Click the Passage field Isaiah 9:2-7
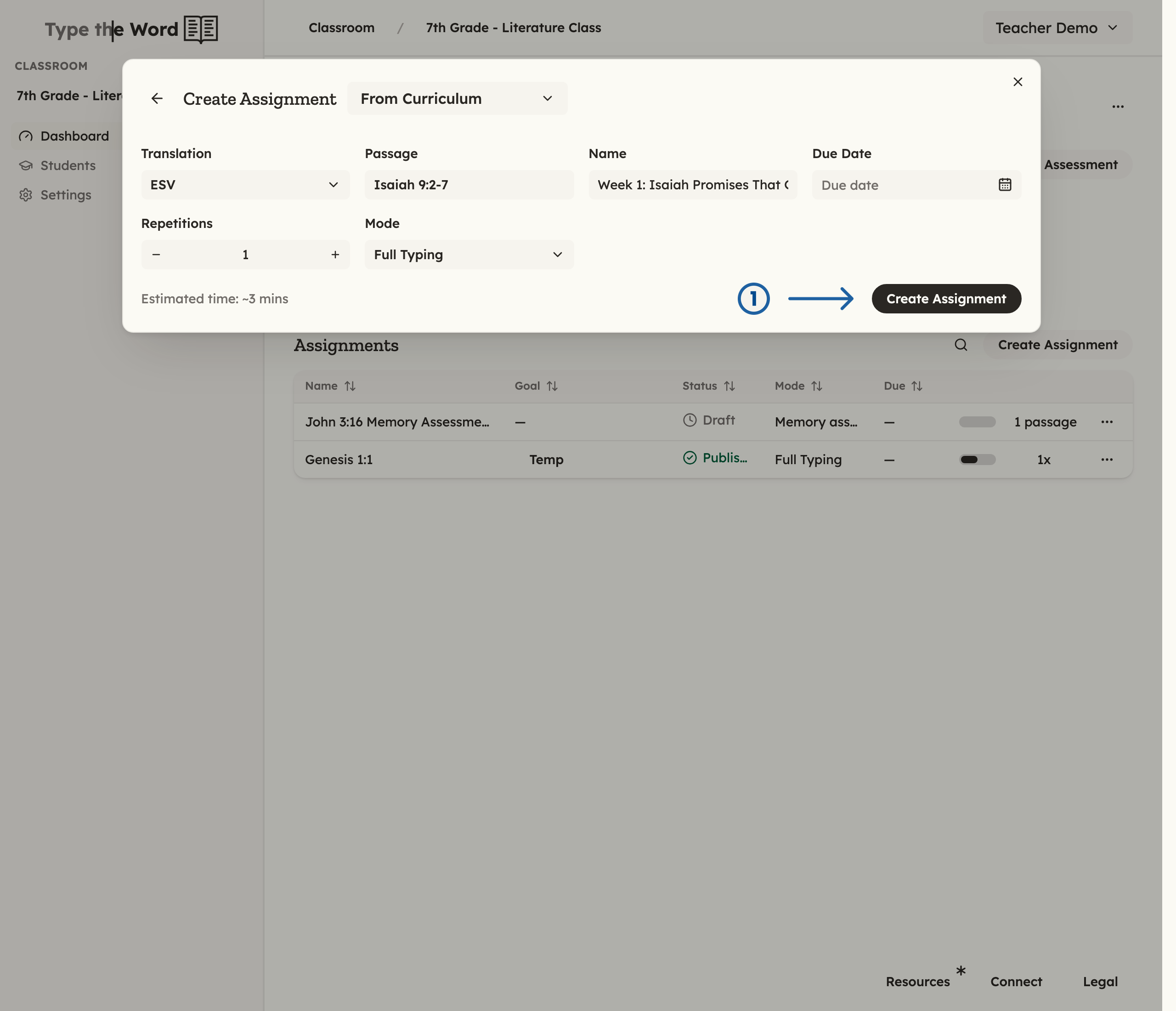The height and width of the screenshot is (1011, 1176). 469,184
